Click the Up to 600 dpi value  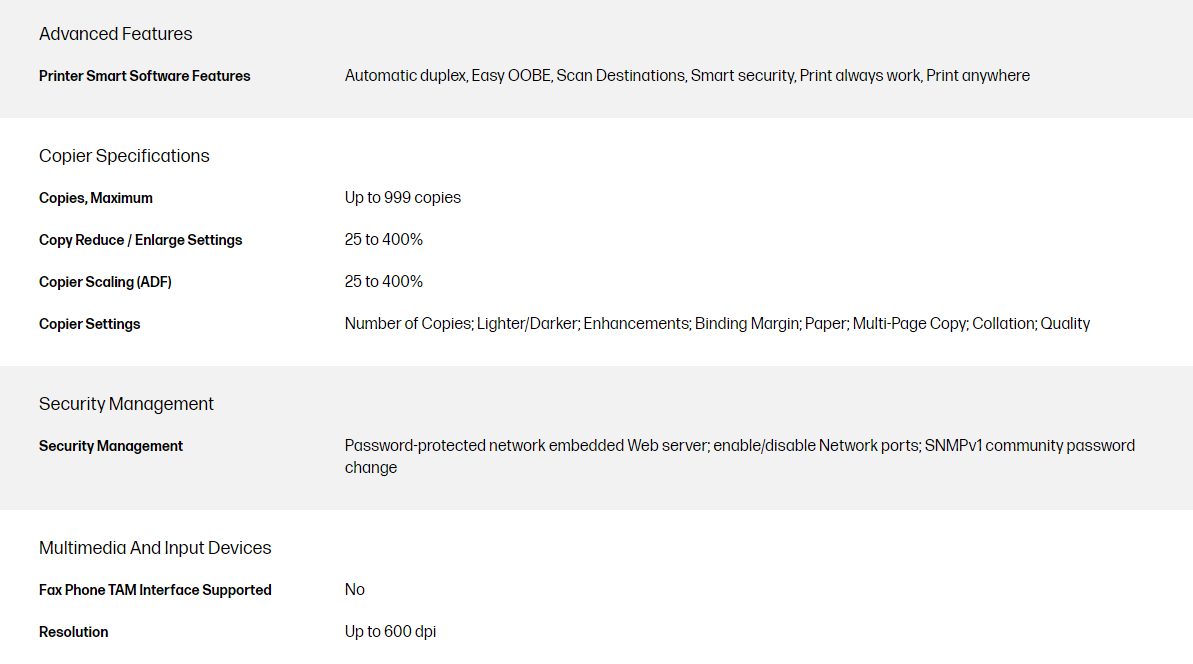coord(390,632)
